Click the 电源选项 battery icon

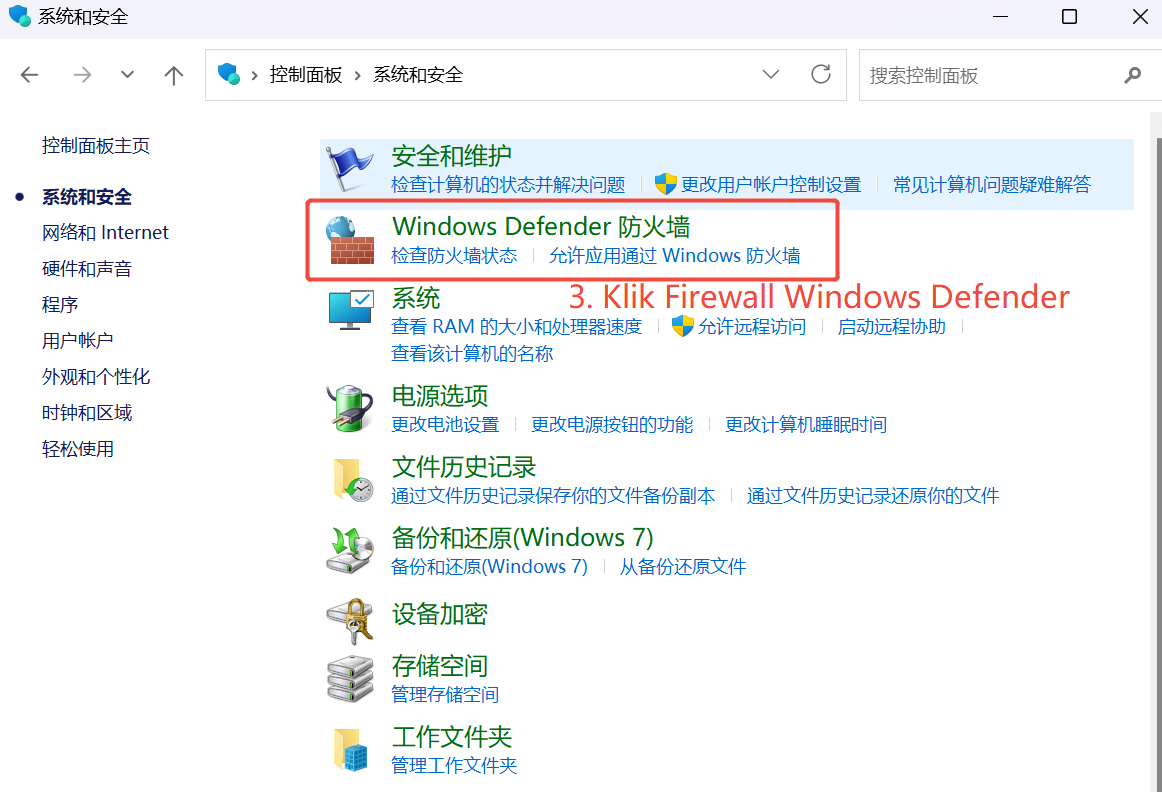351,408
